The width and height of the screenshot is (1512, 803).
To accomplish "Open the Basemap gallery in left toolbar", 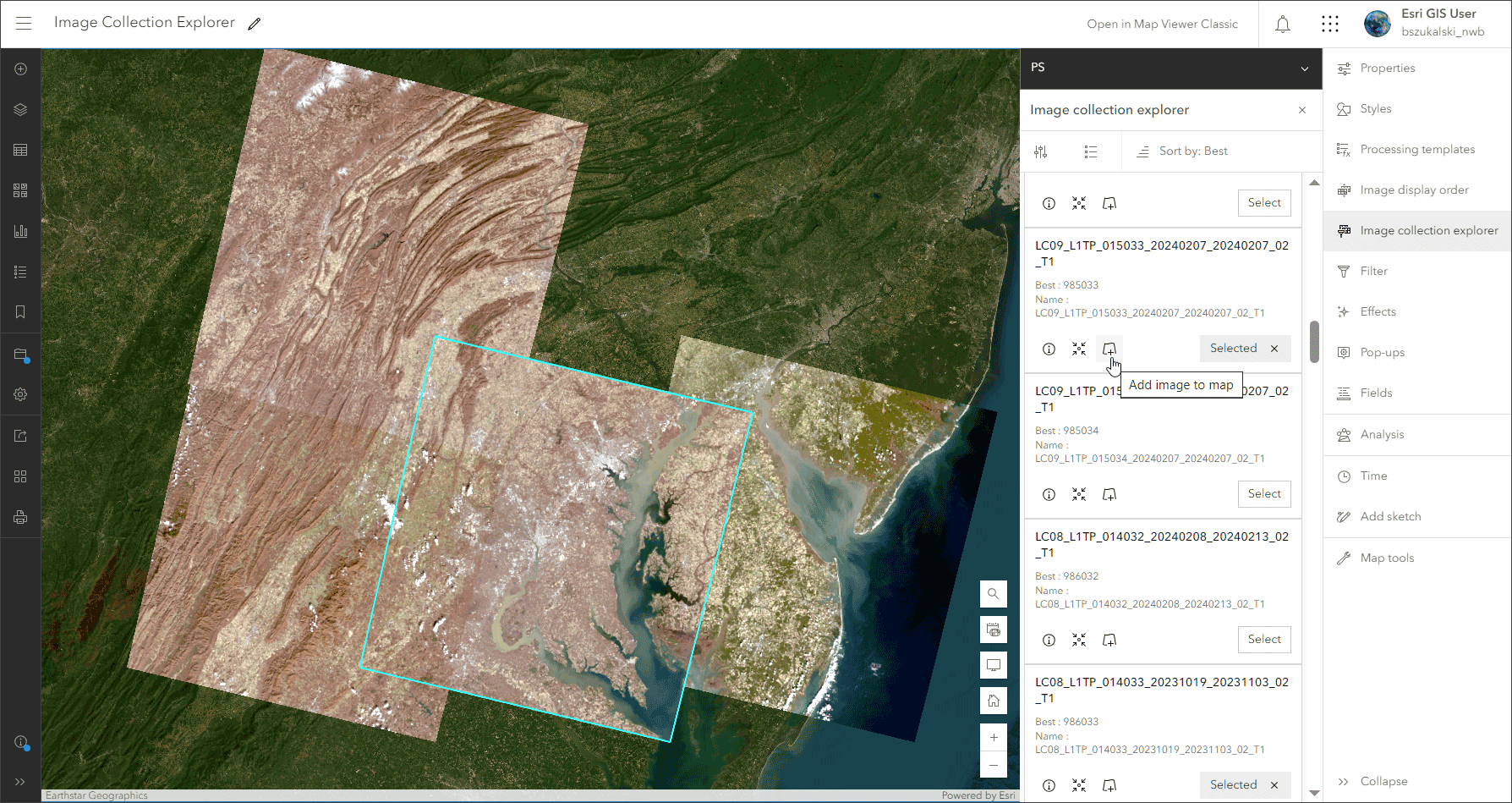I will (21, 191).
